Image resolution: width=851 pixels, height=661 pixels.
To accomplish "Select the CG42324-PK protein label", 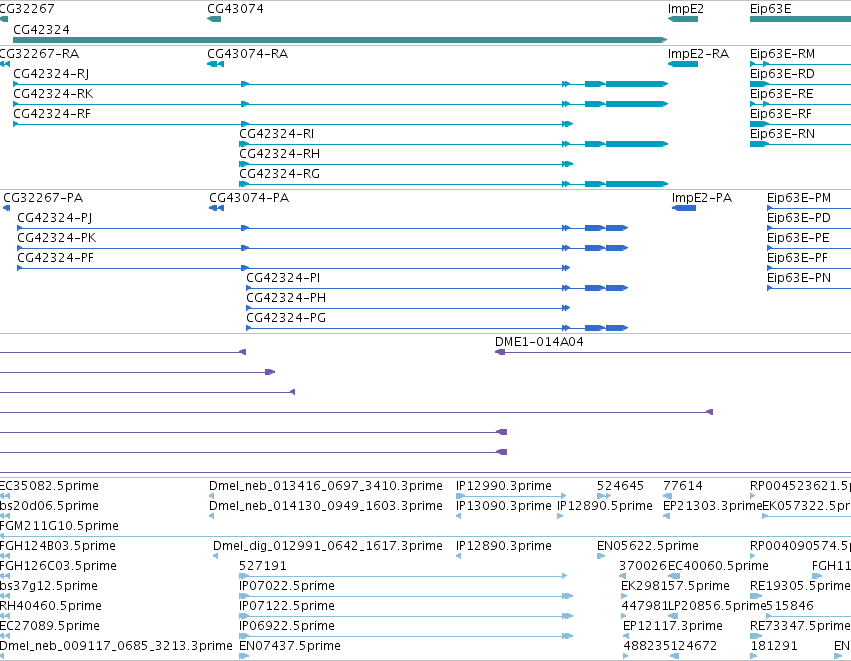I will [57, 238].
